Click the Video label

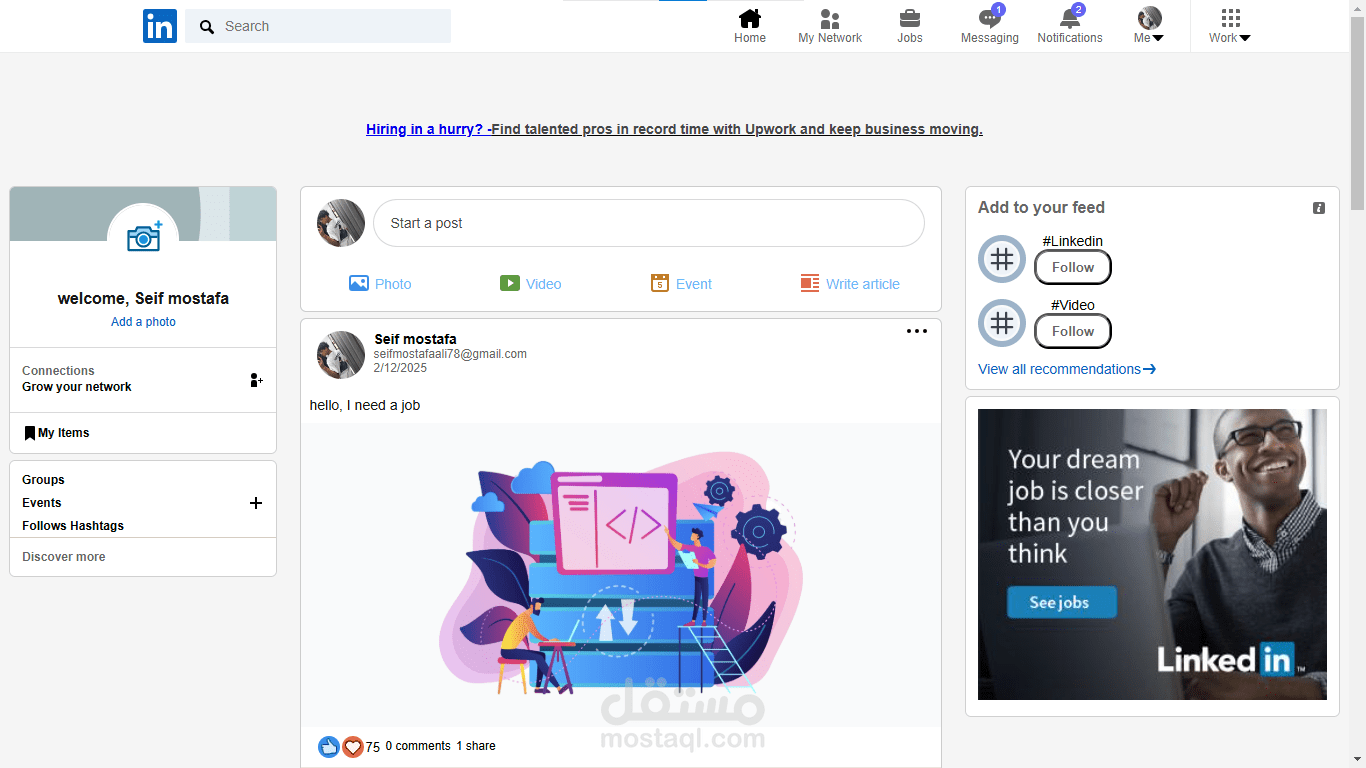pos(544,284)
